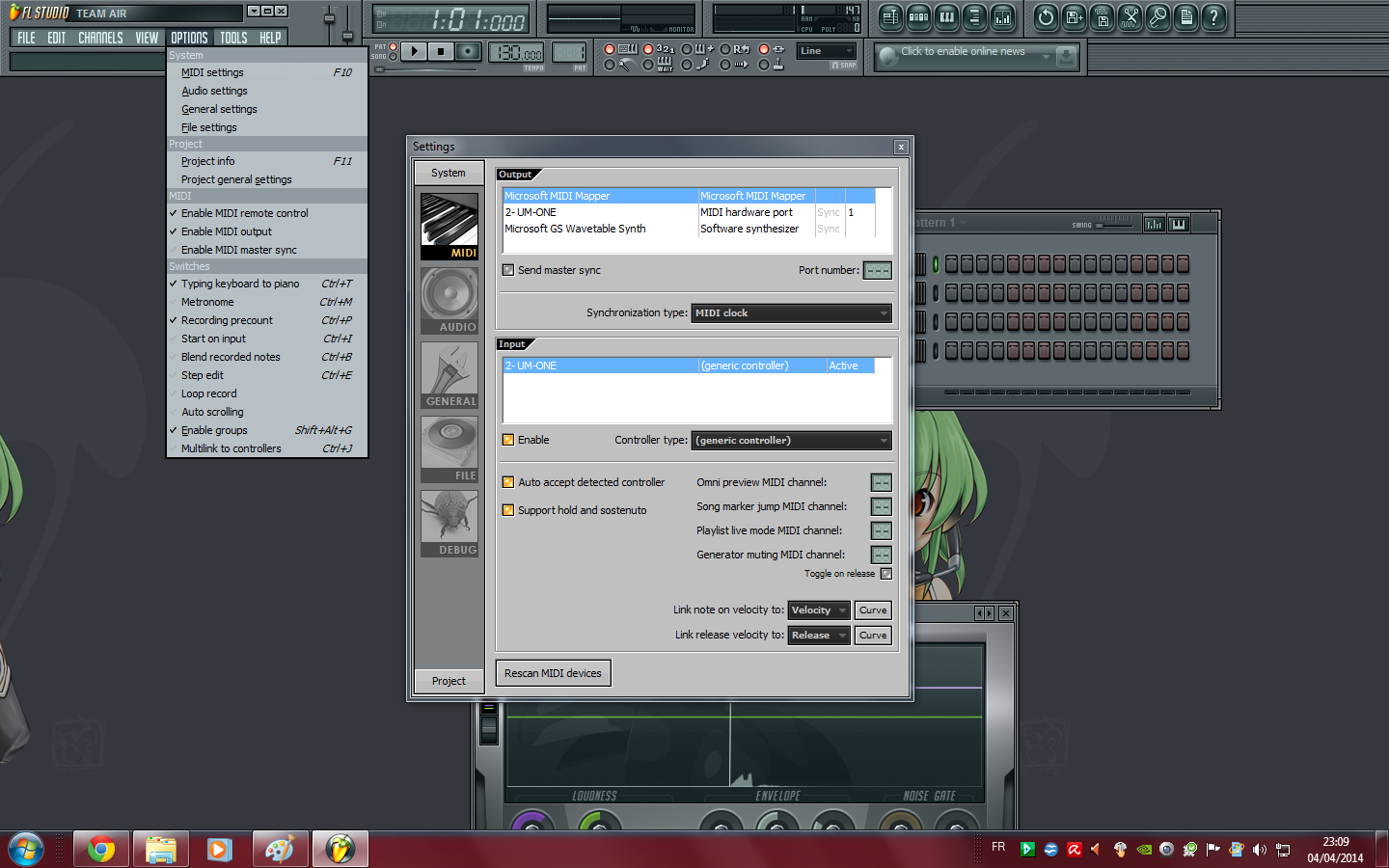Open the project info page icon
This screenshot has height=868, width=1389.
coord(1186,16)
